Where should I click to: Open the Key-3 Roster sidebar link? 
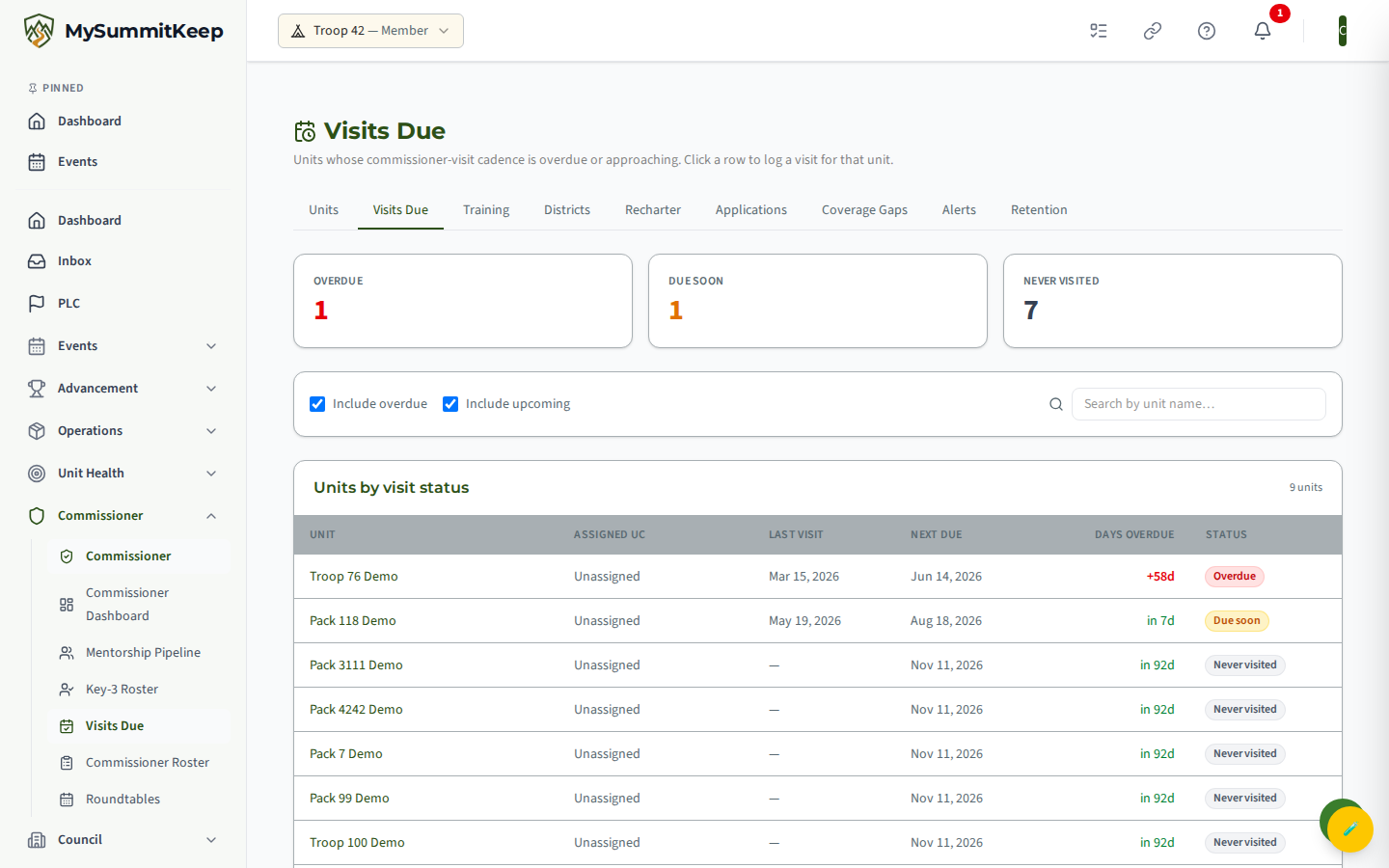pyautogui.click(x=139, y=690)
